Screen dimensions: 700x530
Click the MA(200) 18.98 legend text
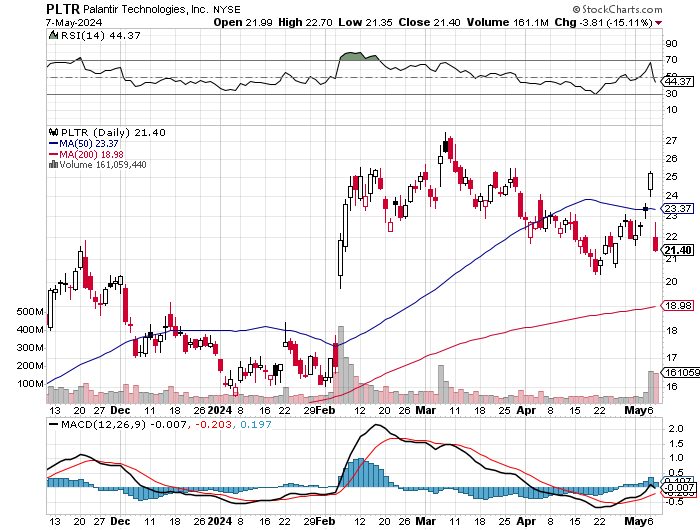92,154
